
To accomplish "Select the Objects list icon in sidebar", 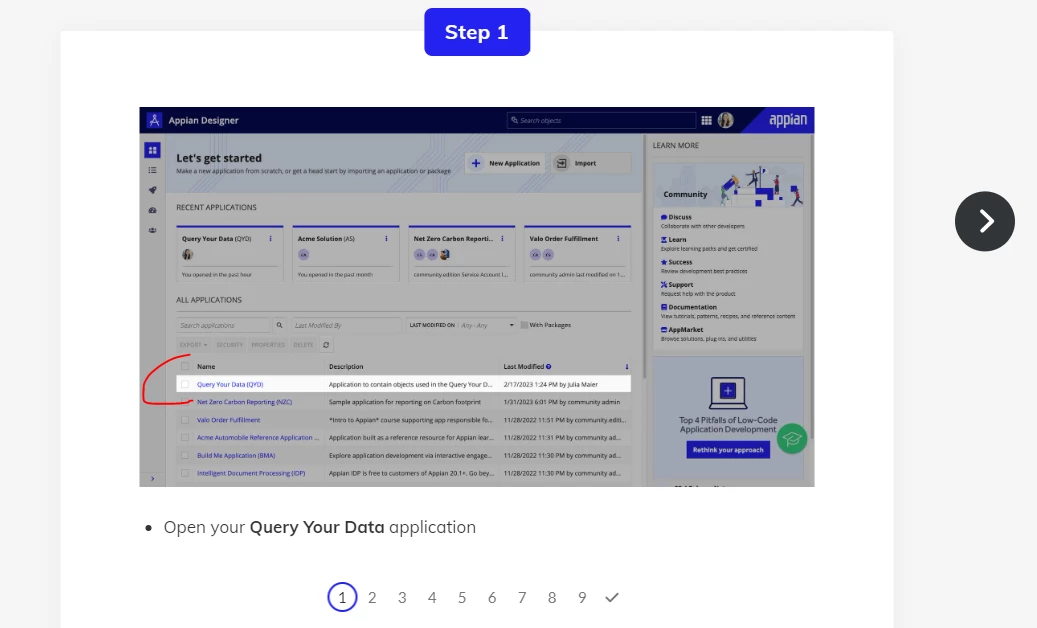I will pos(152,171).
